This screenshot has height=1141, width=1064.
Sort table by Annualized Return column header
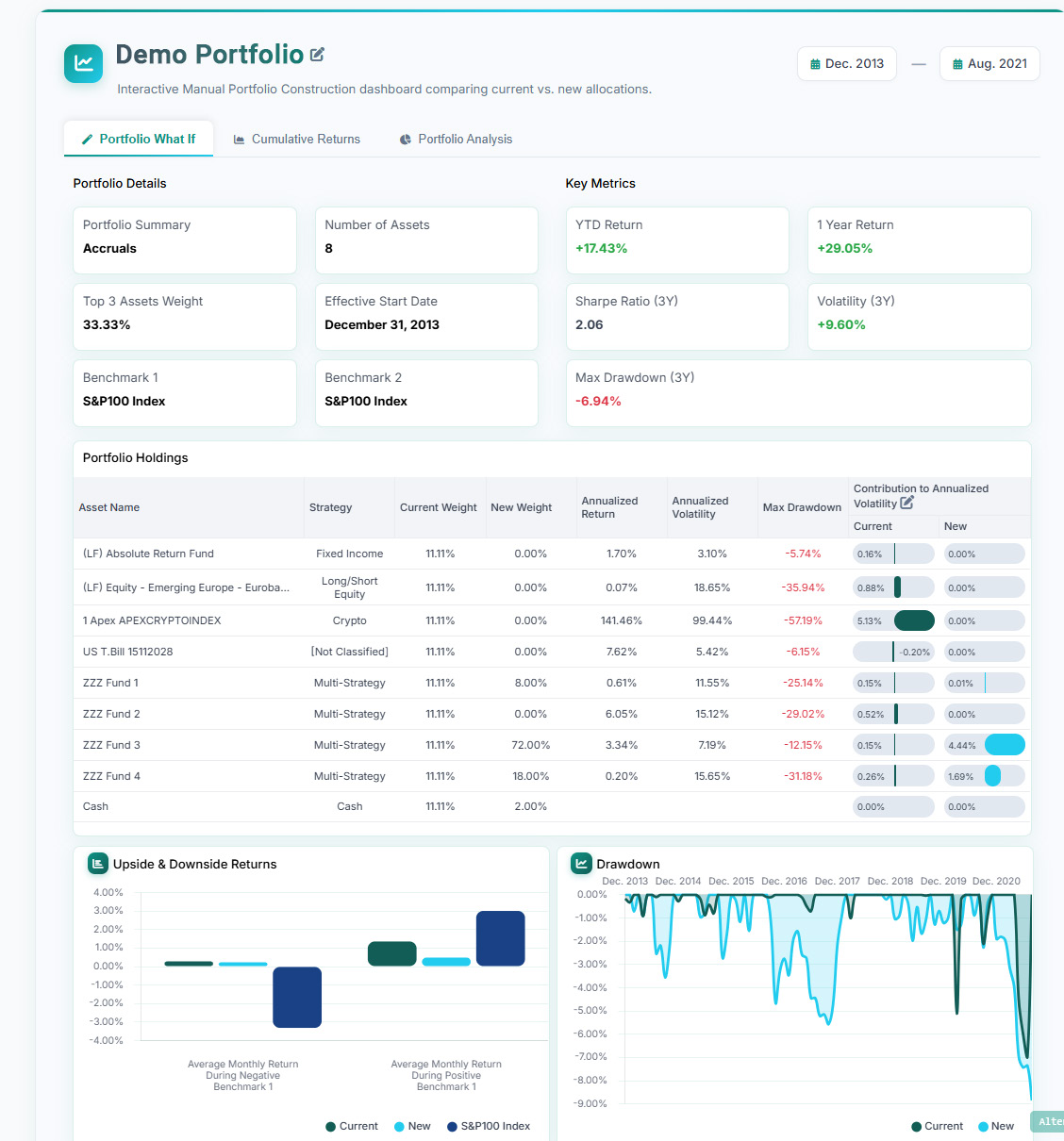(609, 507)
